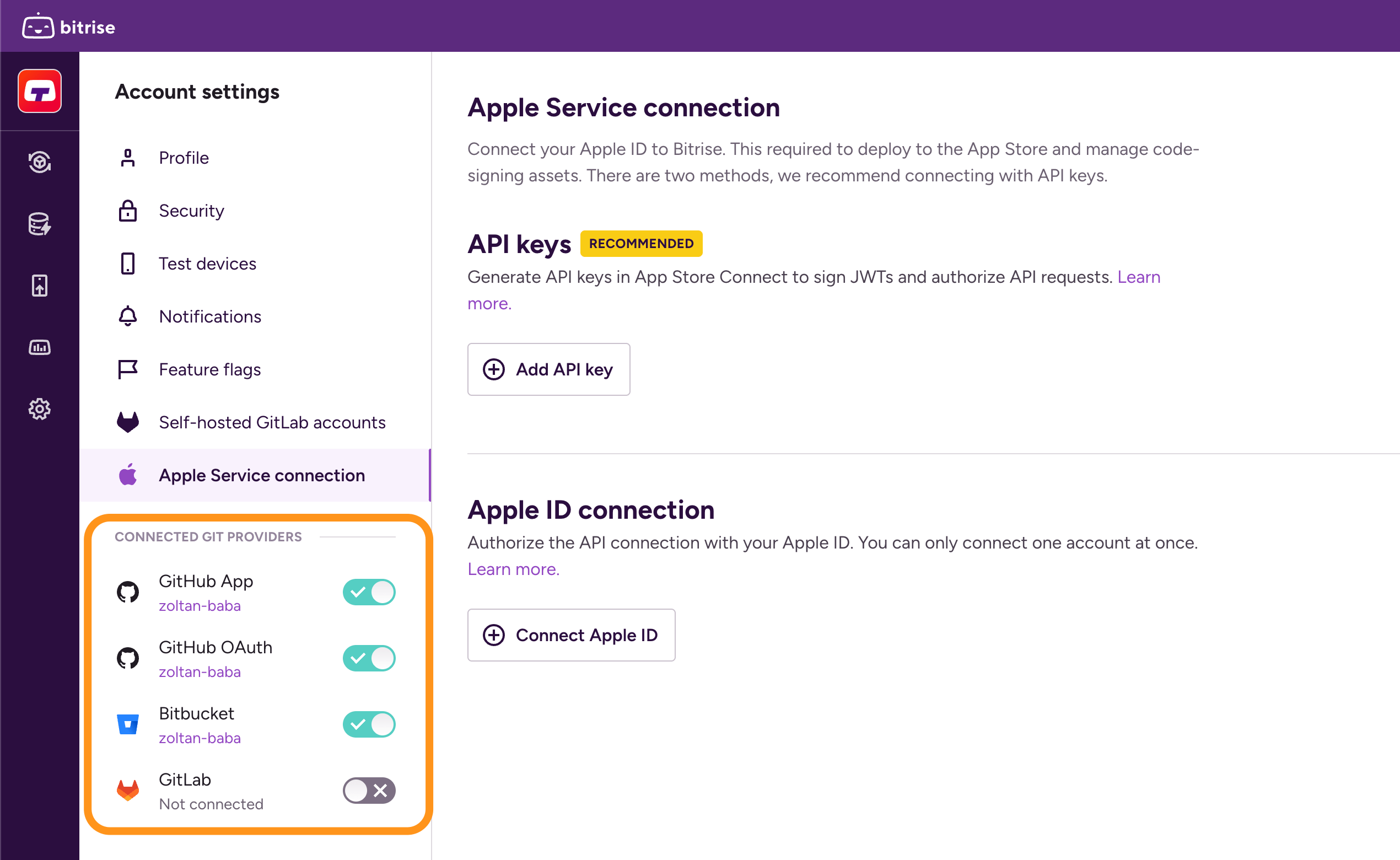Viewport: 1400px width, 860px height.
Task: Open the release management device icon
Action: tap(40, 286)
